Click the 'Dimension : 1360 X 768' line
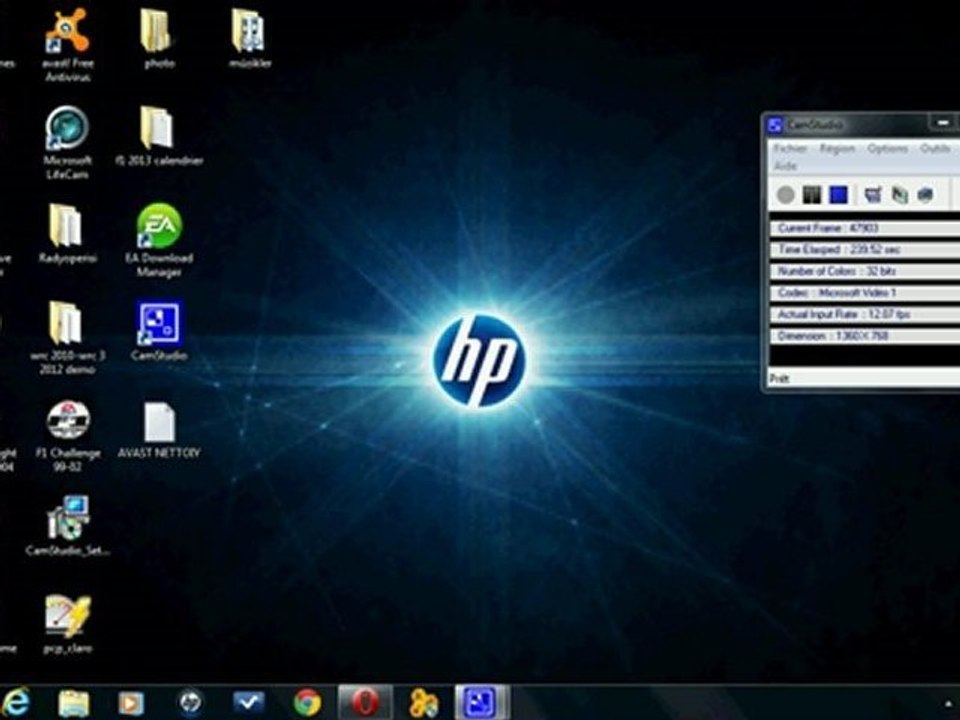Viewport: 960px width, 720px height. tap(864, 336)
